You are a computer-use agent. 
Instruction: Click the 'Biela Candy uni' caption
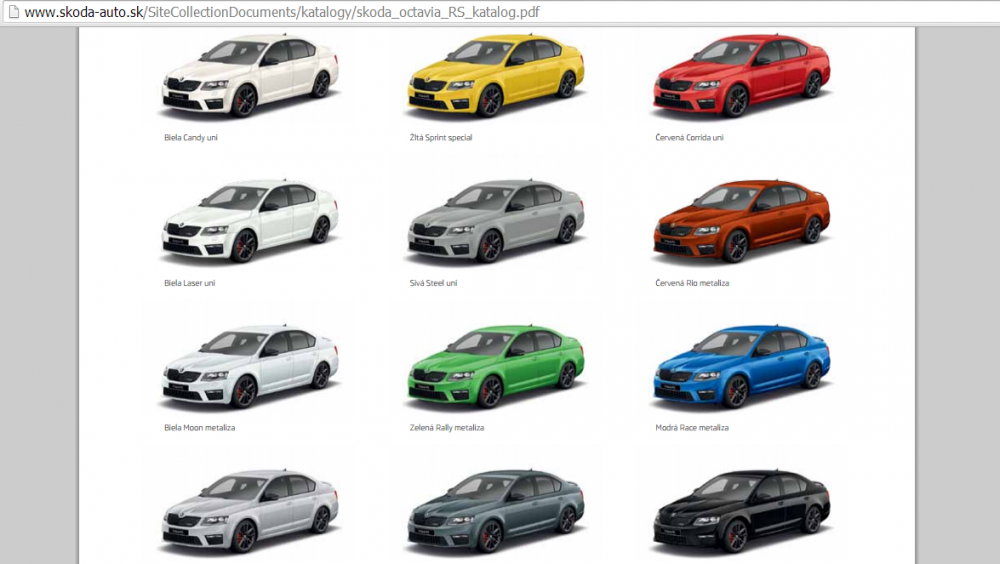(x=191, y=137)
